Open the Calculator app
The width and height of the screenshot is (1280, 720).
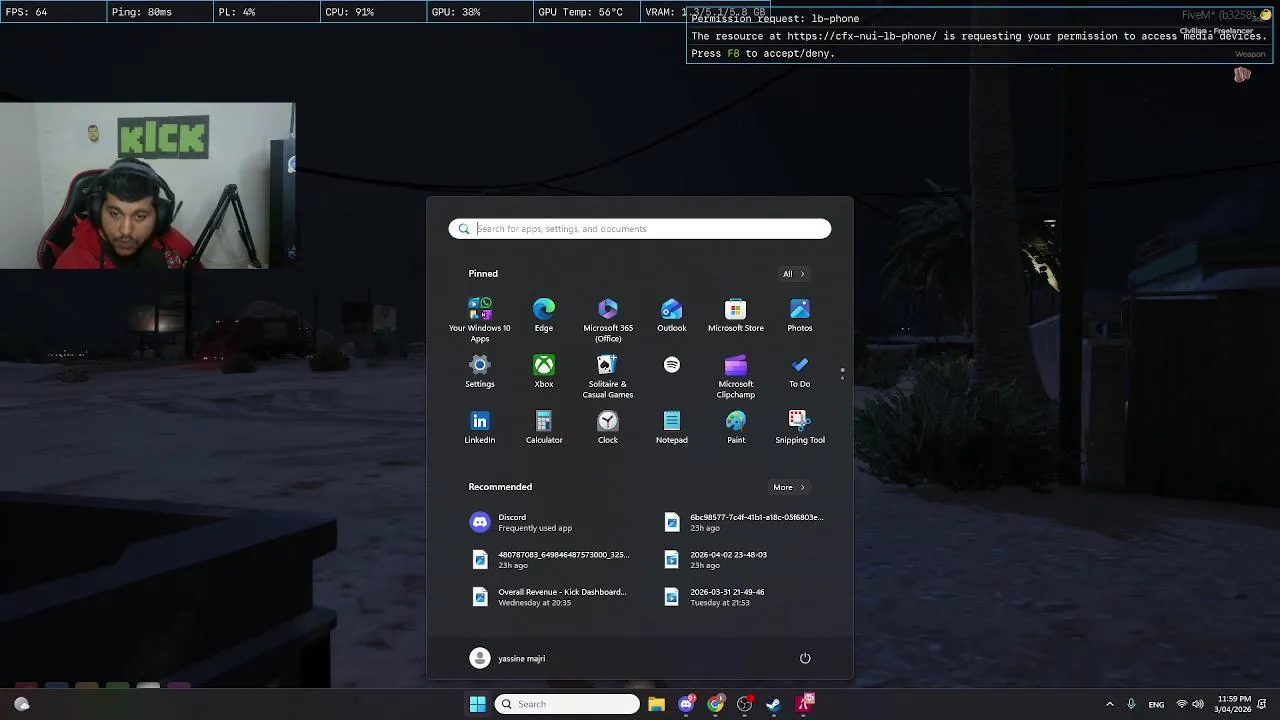pyautogui.click(x=544, y=427)
